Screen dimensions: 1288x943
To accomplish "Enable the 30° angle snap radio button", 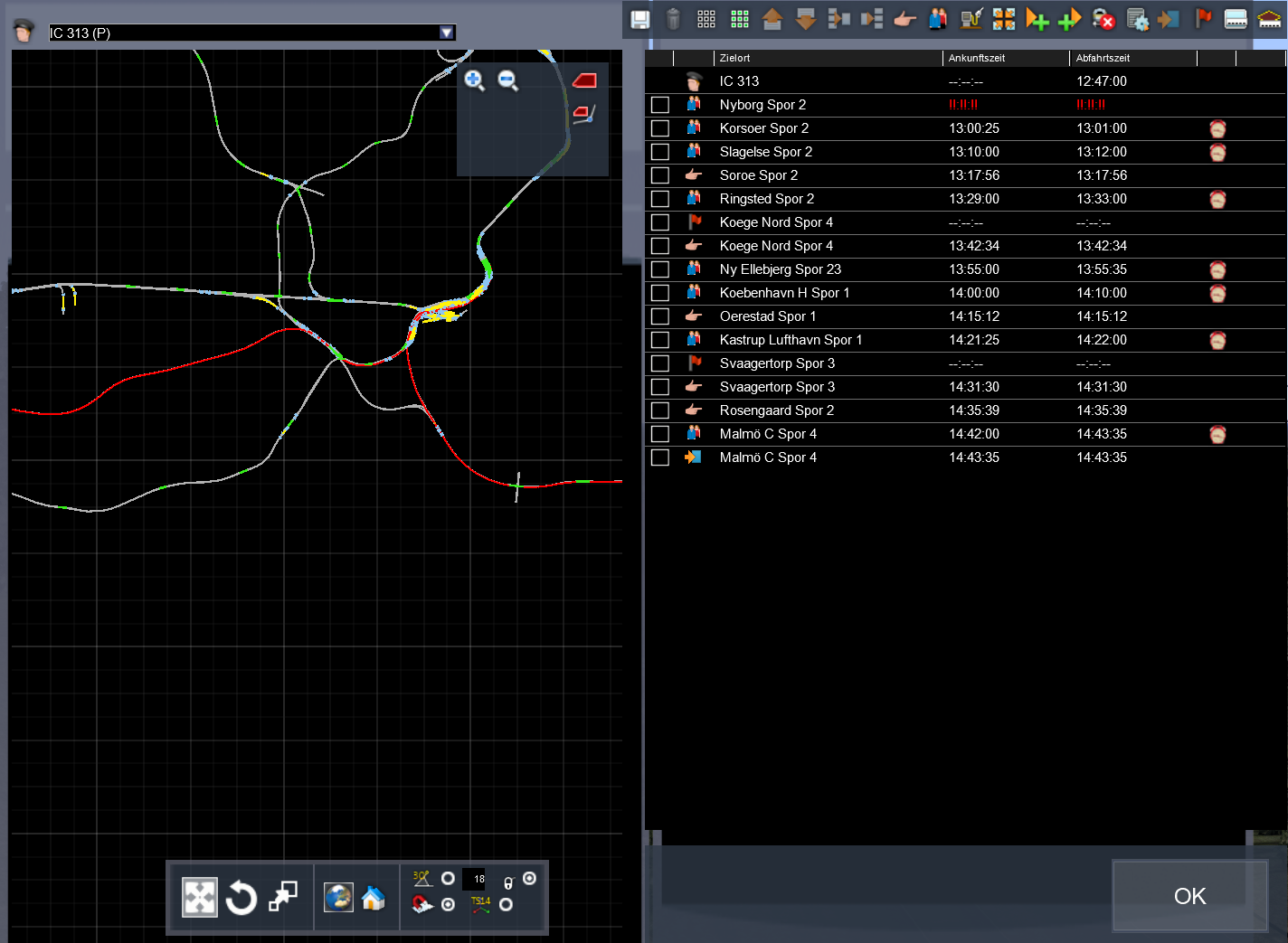I will 448,879.
